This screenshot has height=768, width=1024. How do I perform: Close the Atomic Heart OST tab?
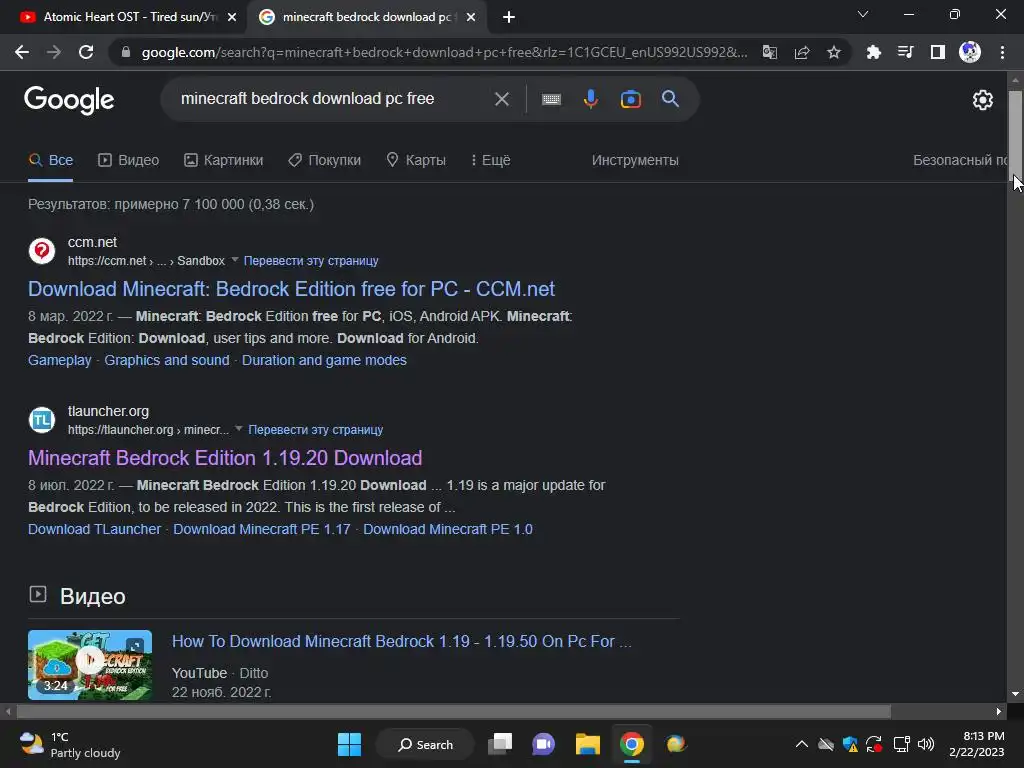click(232, 17)
